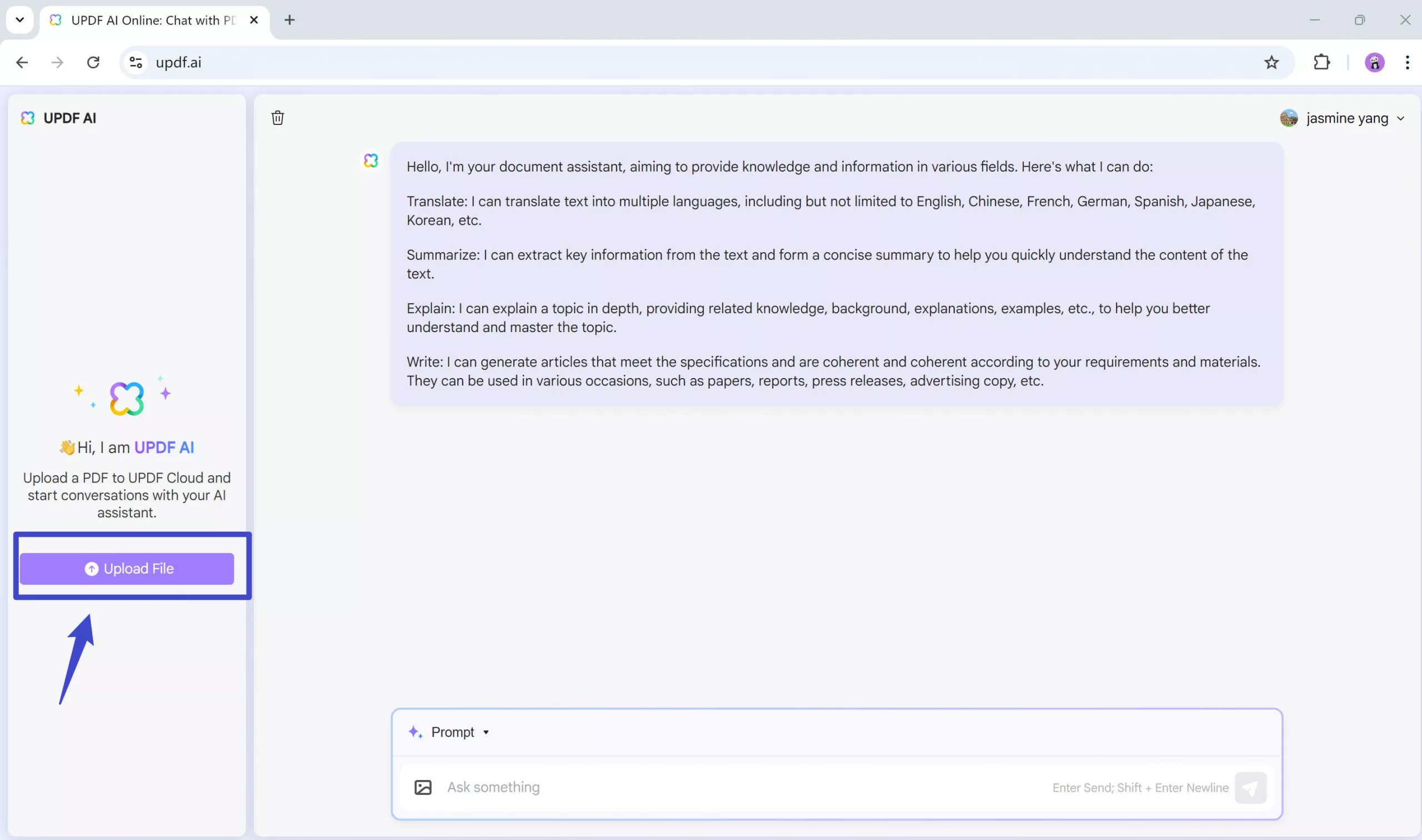
Task: Expand the jasmine yang account dropdown
Action: [x=1401, y=118]
